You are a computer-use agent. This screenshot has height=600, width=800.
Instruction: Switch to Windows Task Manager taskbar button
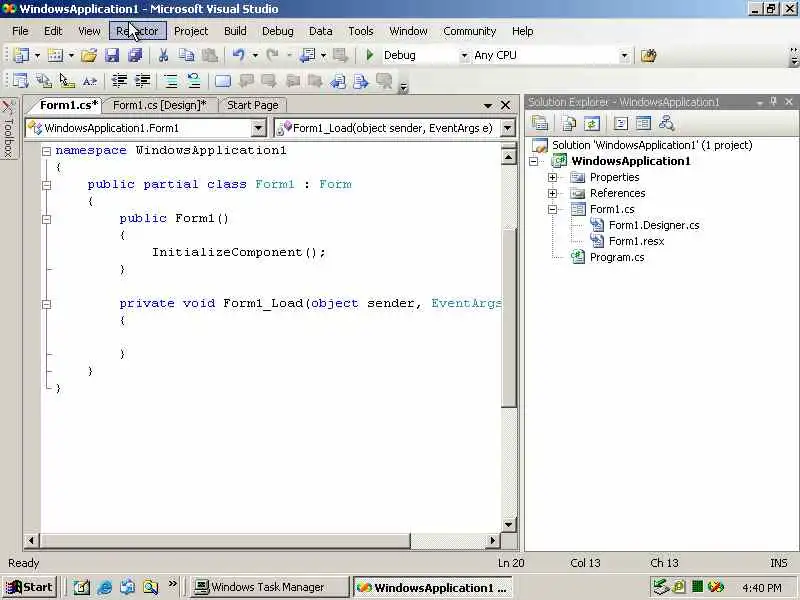click(268, 587)
